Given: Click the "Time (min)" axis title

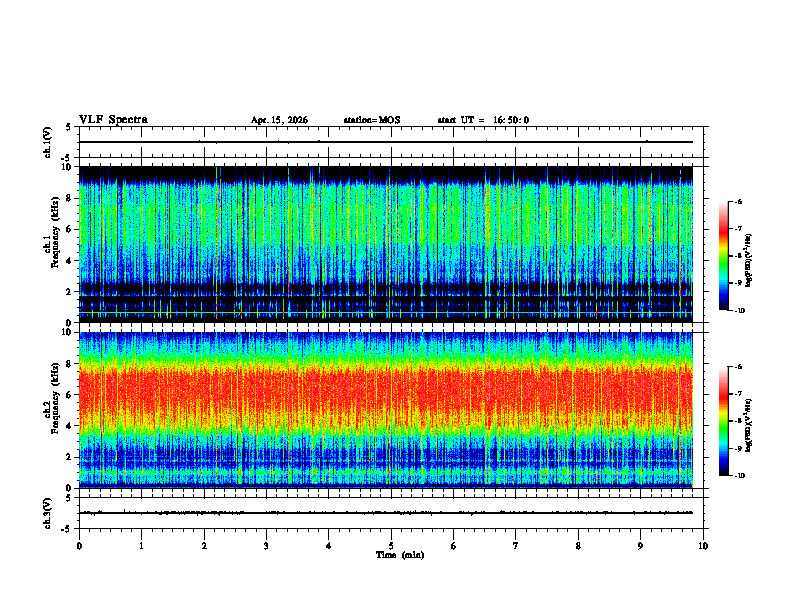Looking at the screenshot, I should click(400, 555).
